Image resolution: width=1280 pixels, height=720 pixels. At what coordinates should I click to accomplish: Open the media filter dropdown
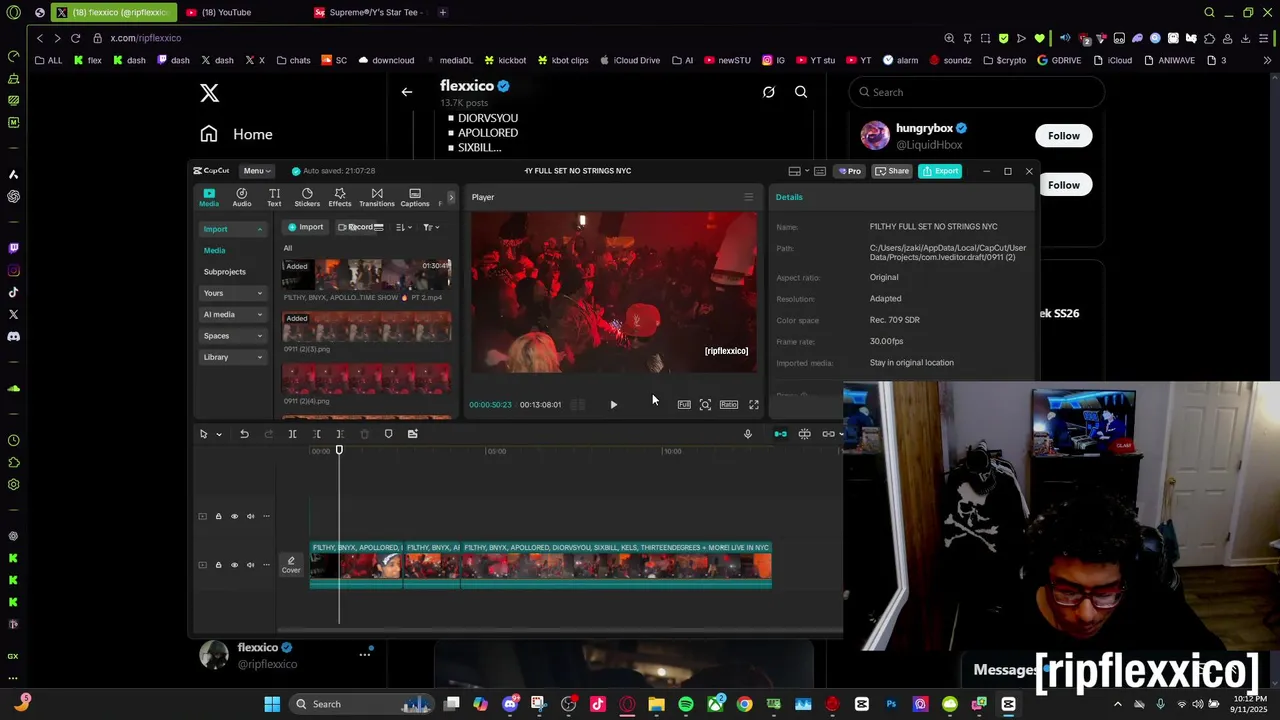(430, 227)
